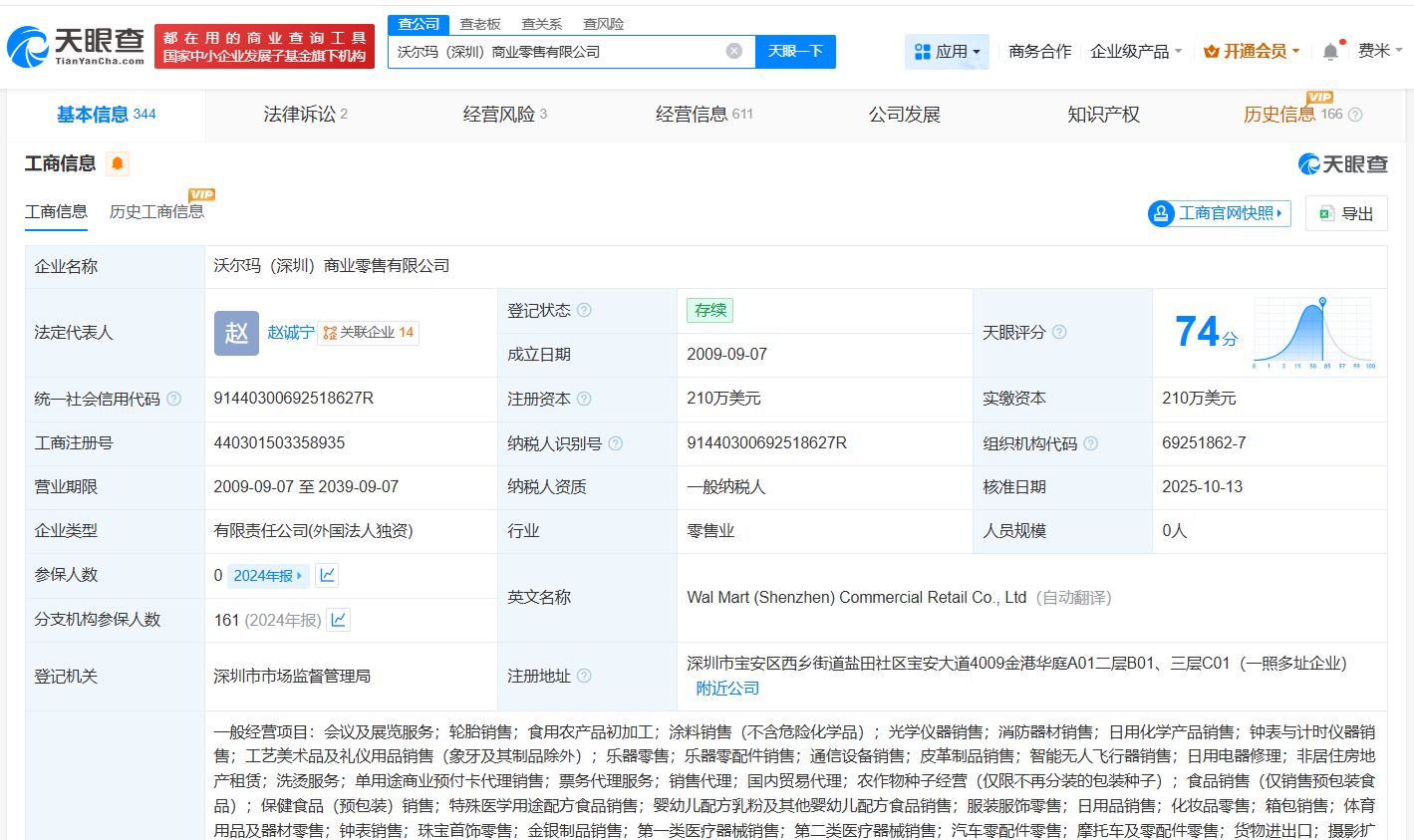Open the trend chart icon beside 参保人数
Screen dimensions: 1414x840
tap(329, 574)
